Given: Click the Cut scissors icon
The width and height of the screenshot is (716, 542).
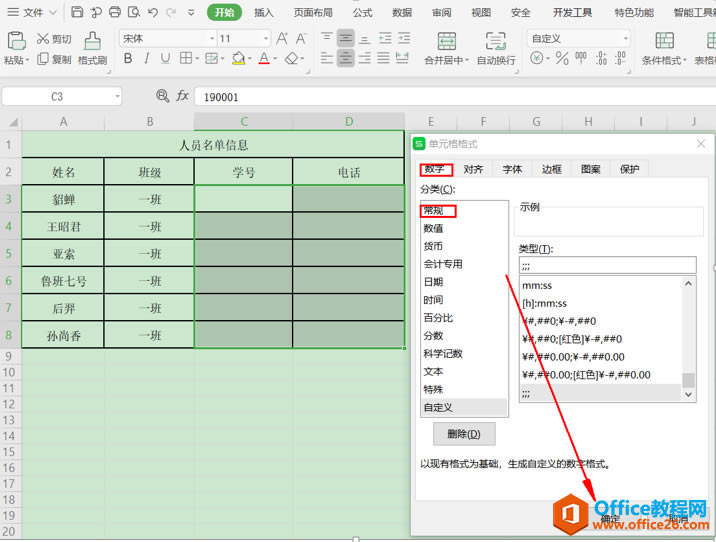Looking at the screenshot, I should click(43, 39).
